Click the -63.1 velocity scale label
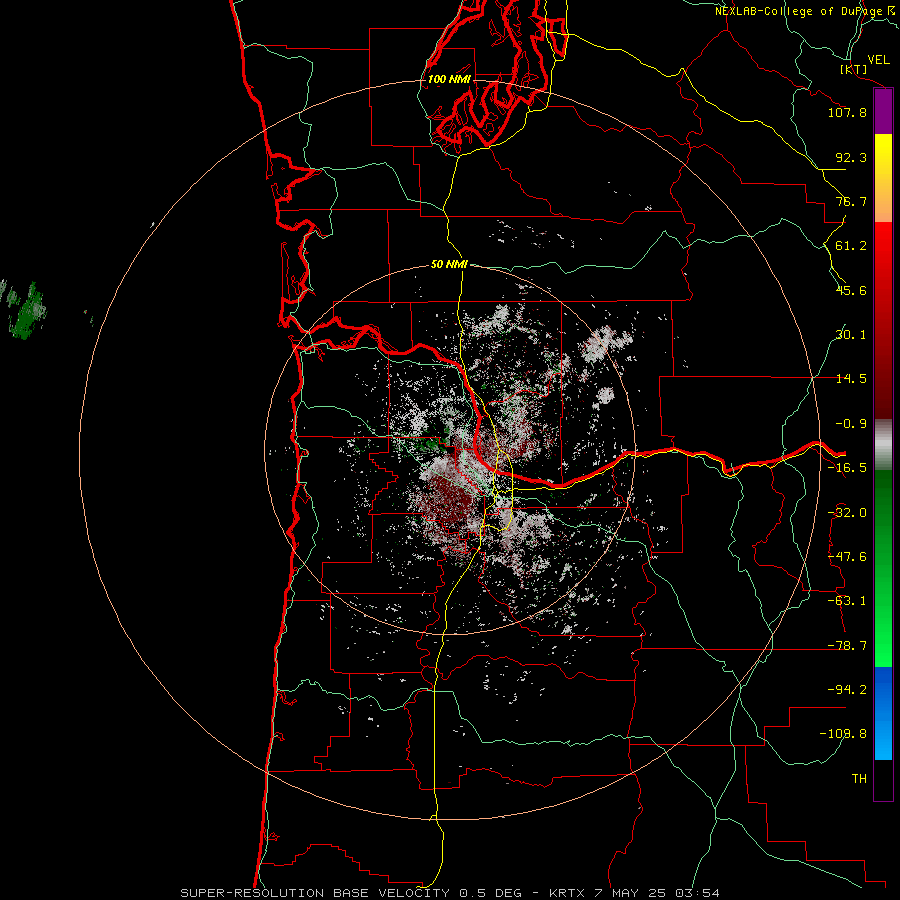The width and height of the screenshot is (900, 900). (x=847, y=601)
